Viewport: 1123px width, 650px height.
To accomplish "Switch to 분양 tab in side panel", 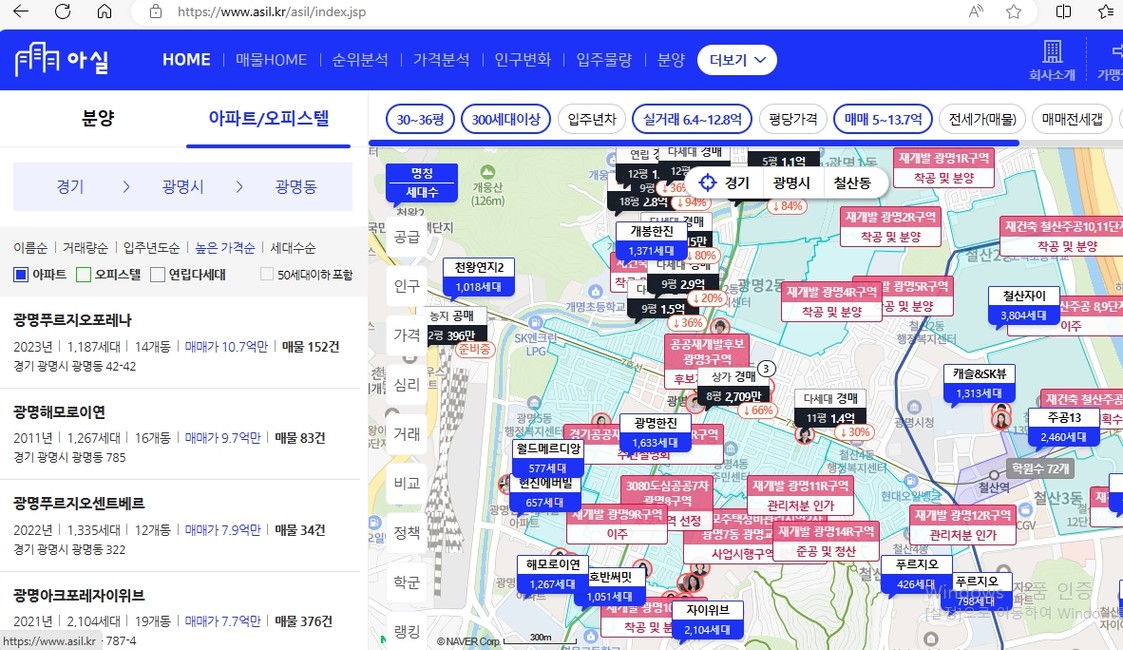I will tap(97, 118).
